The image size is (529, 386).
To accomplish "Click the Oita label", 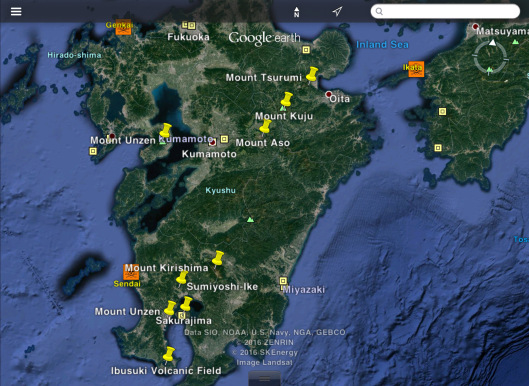I will pyautogui.click(x=340, y=99).
